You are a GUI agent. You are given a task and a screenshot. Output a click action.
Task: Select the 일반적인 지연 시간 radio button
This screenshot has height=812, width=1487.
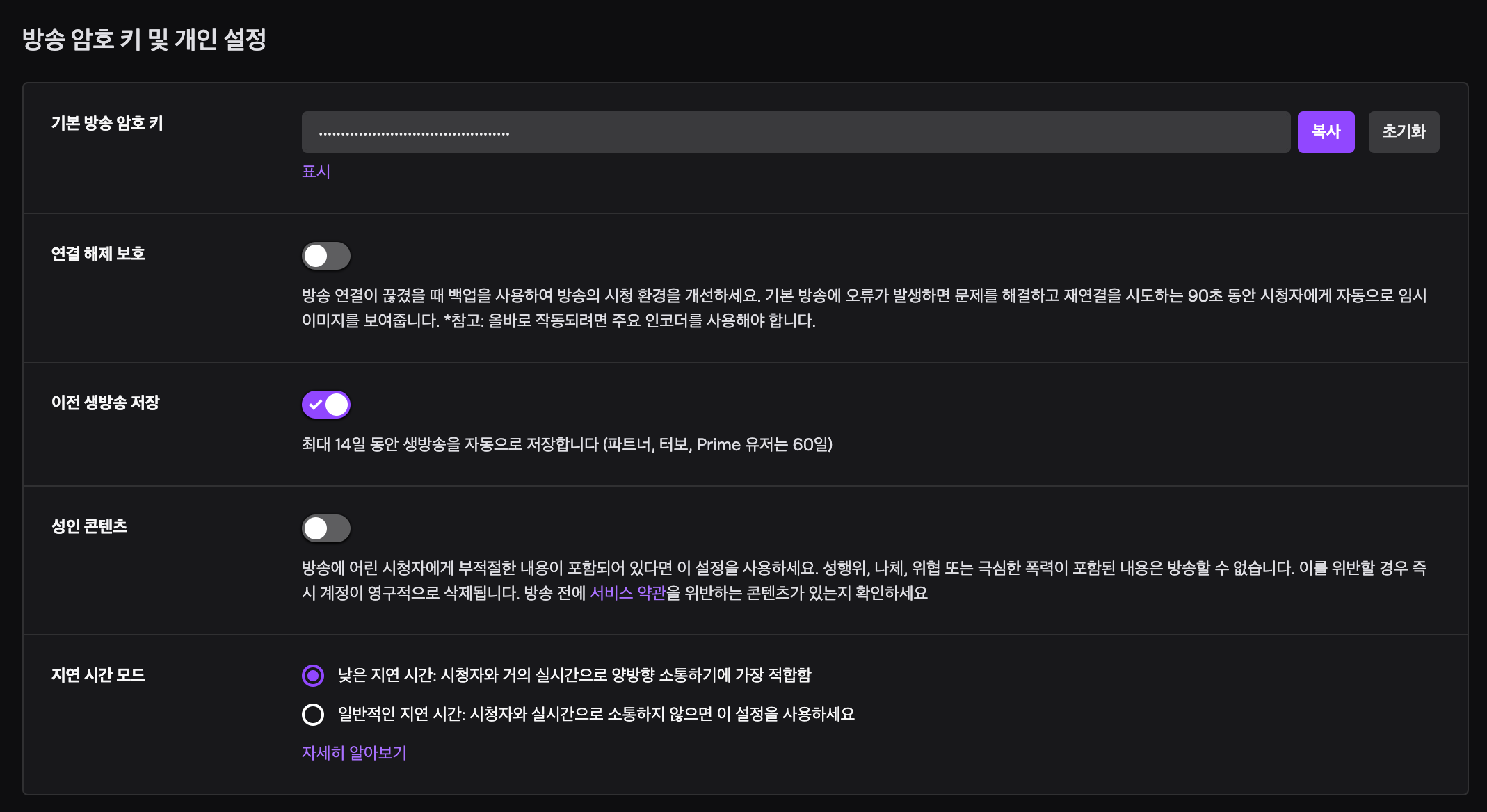click(313, 714)
